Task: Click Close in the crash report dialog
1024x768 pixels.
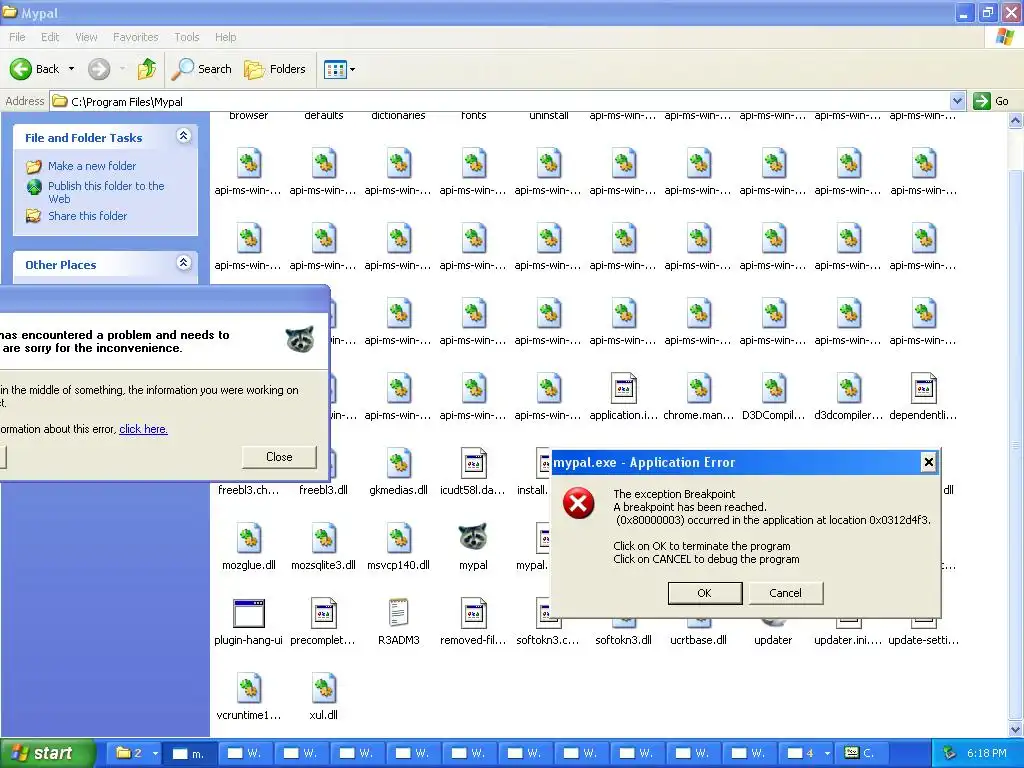Action: point(279,457)
